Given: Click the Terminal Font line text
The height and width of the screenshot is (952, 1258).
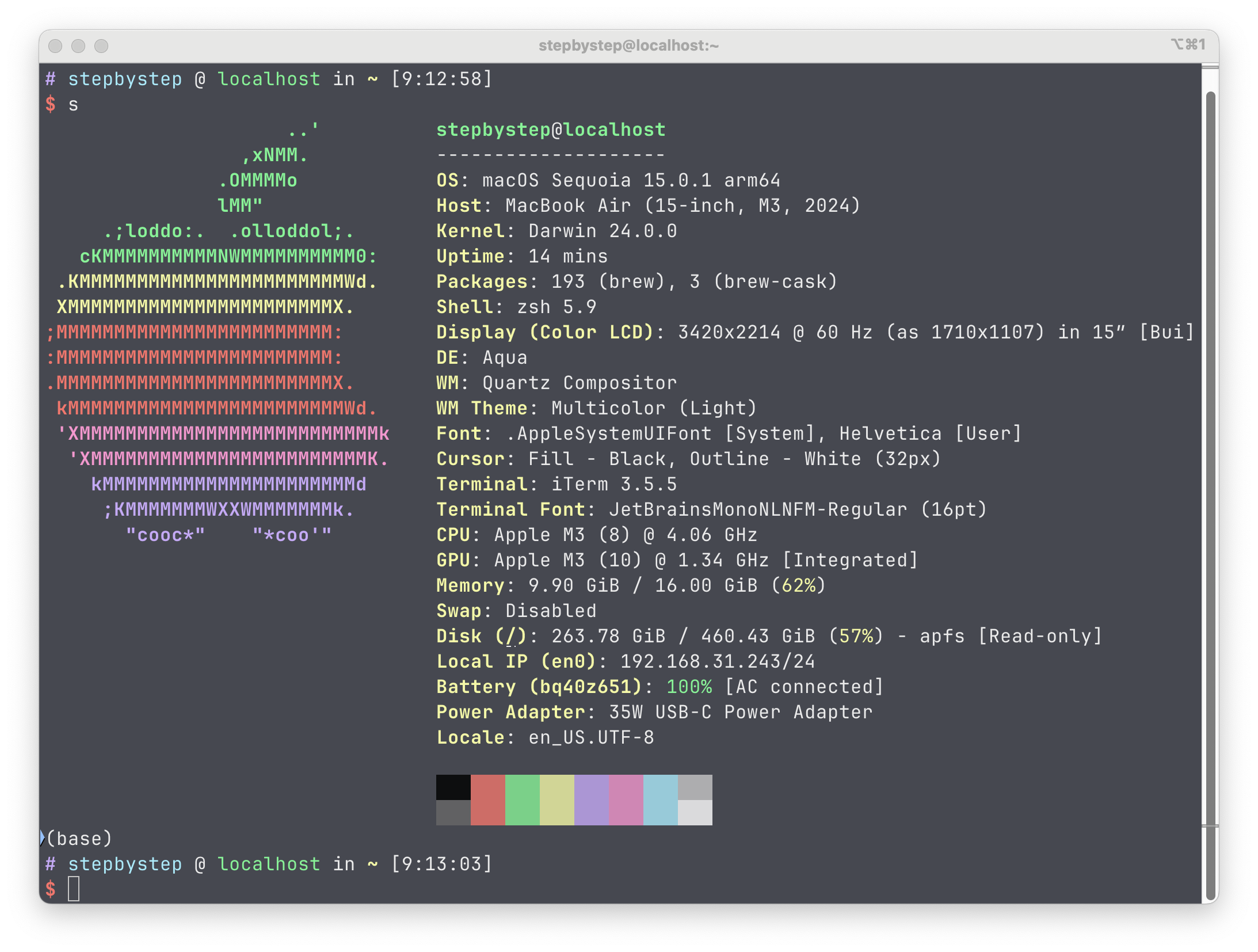Looking at the screenshot, I should [x=711, y=509].
